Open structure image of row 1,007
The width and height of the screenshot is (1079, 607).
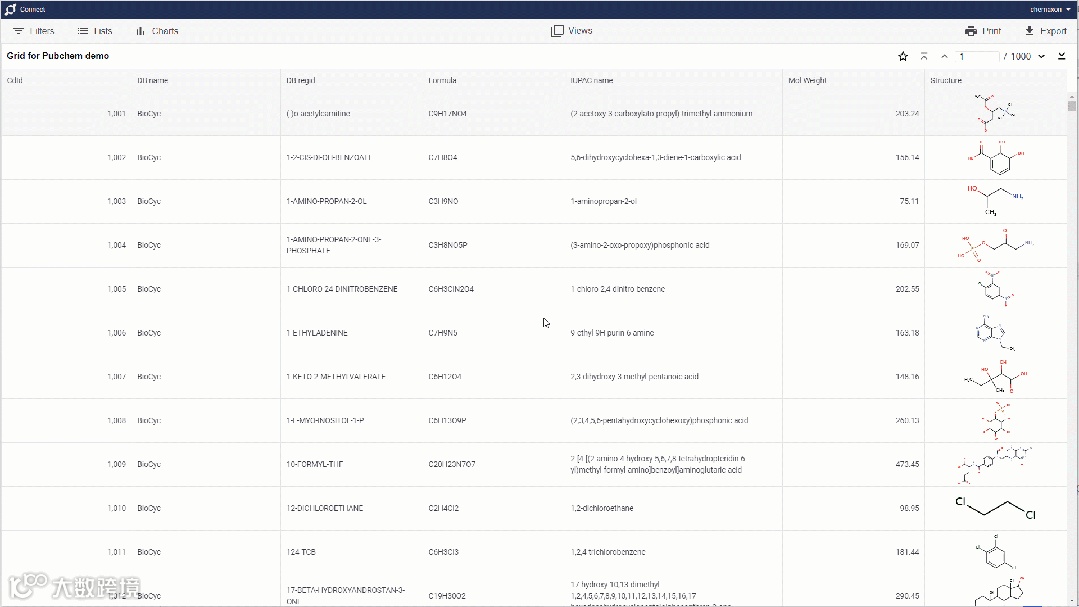(996, 376)
